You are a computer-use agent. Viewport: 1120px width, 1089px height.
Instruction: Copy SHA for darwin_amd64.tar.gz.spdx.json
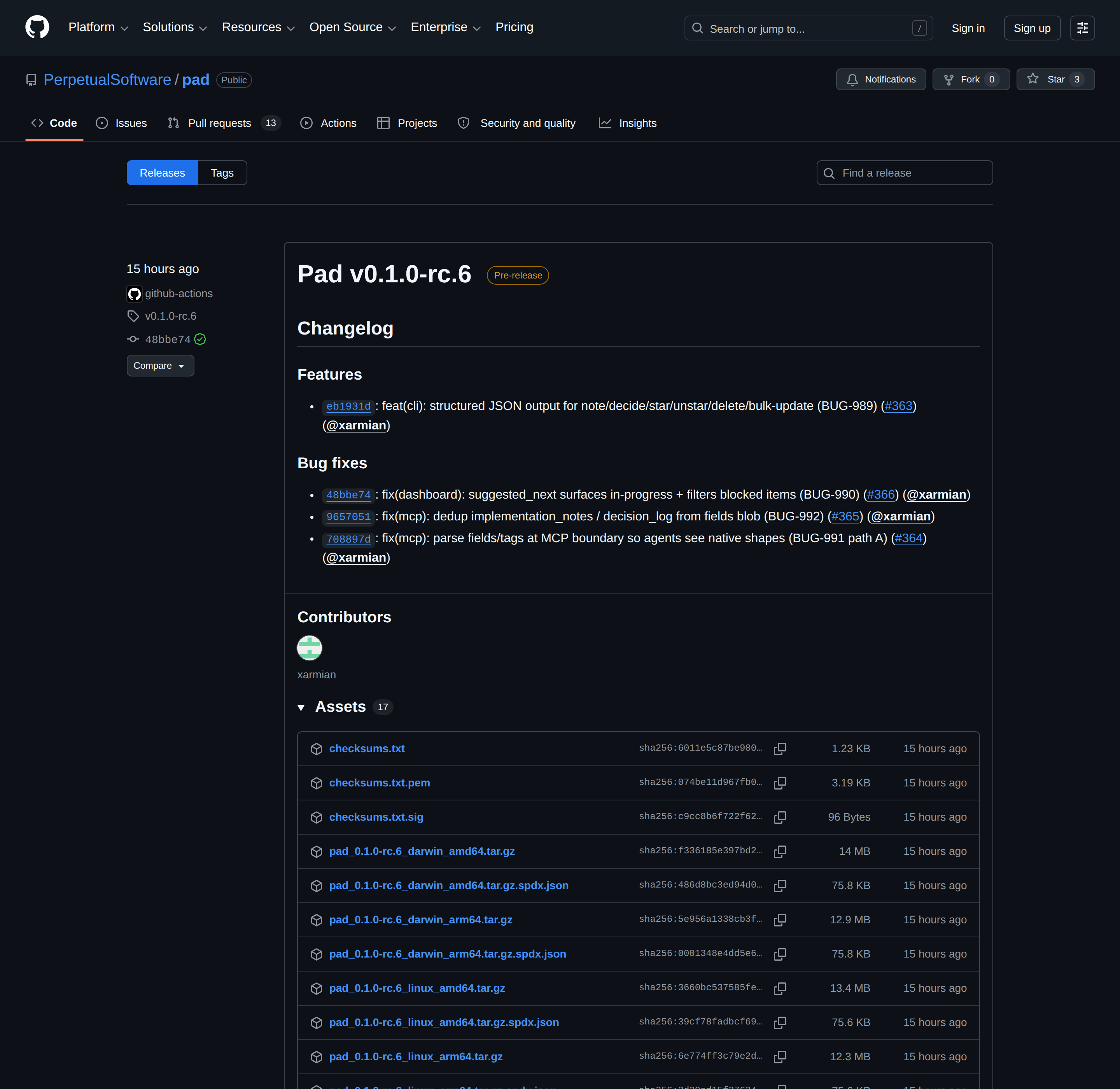click(780, 885)
